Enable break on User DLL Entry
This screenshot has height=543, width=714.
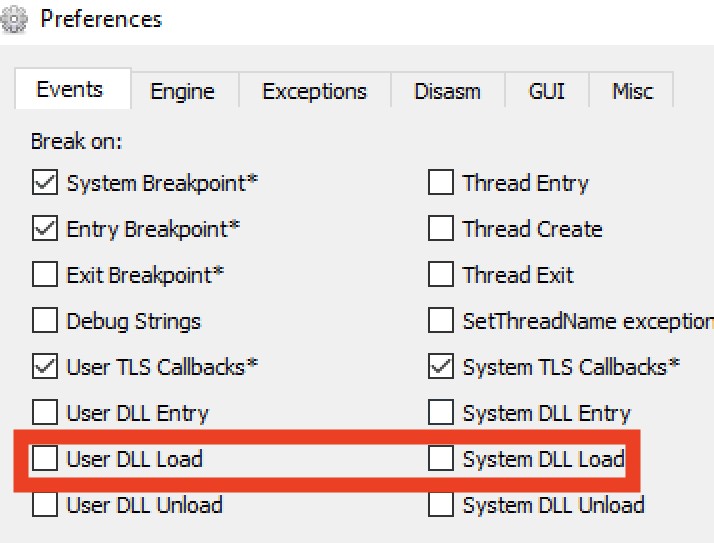[45, 413]
